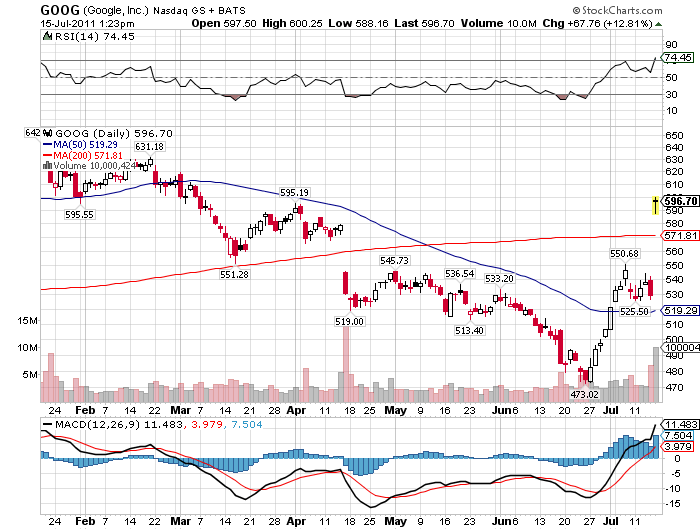This screenshot has height=530, width=700.
Task: Click the blue 7.504 MACD axis tag
Action: [678, 435]
